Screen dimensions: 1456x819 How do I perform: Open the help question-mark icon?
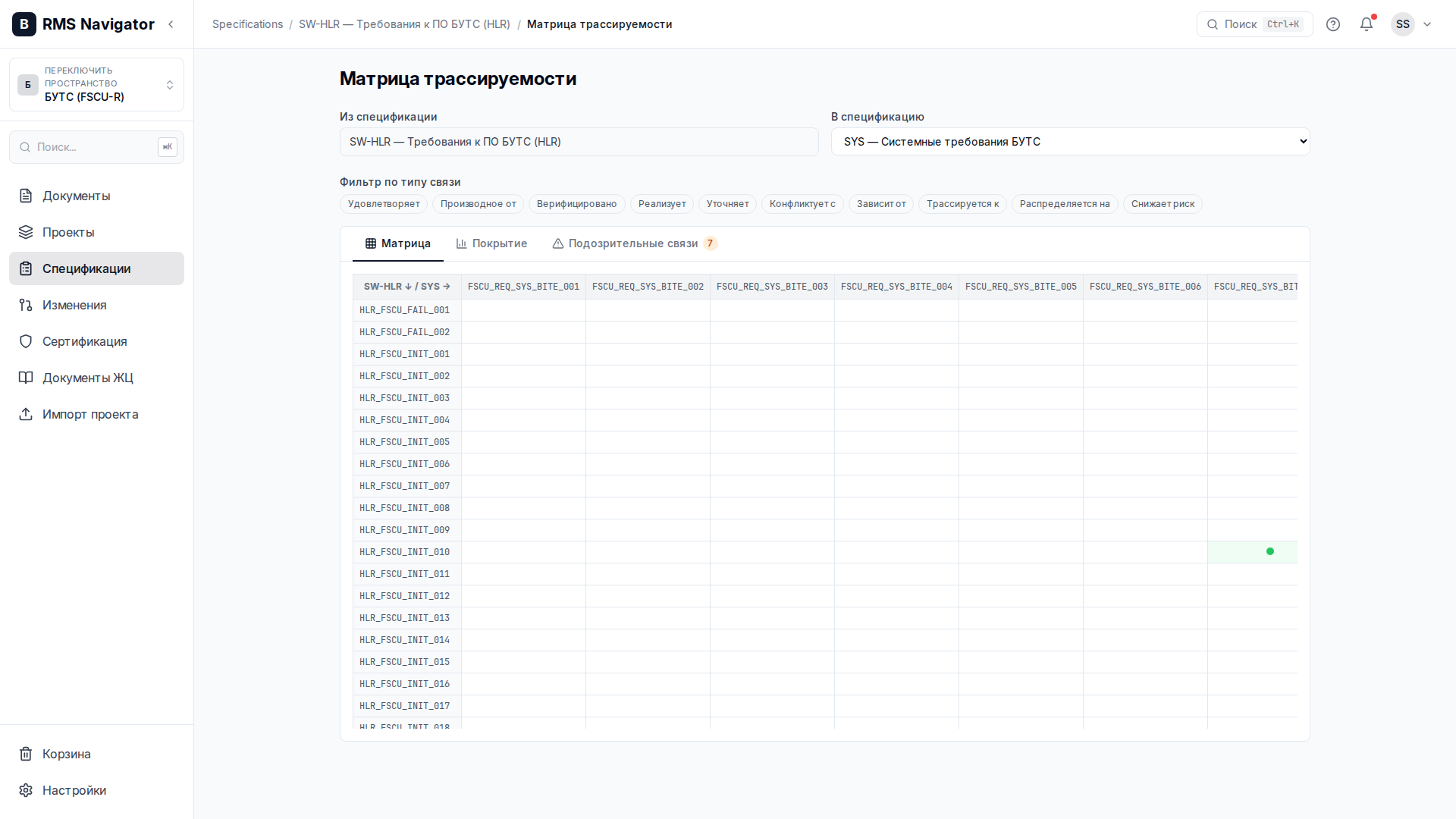[x=1333, y=24]
